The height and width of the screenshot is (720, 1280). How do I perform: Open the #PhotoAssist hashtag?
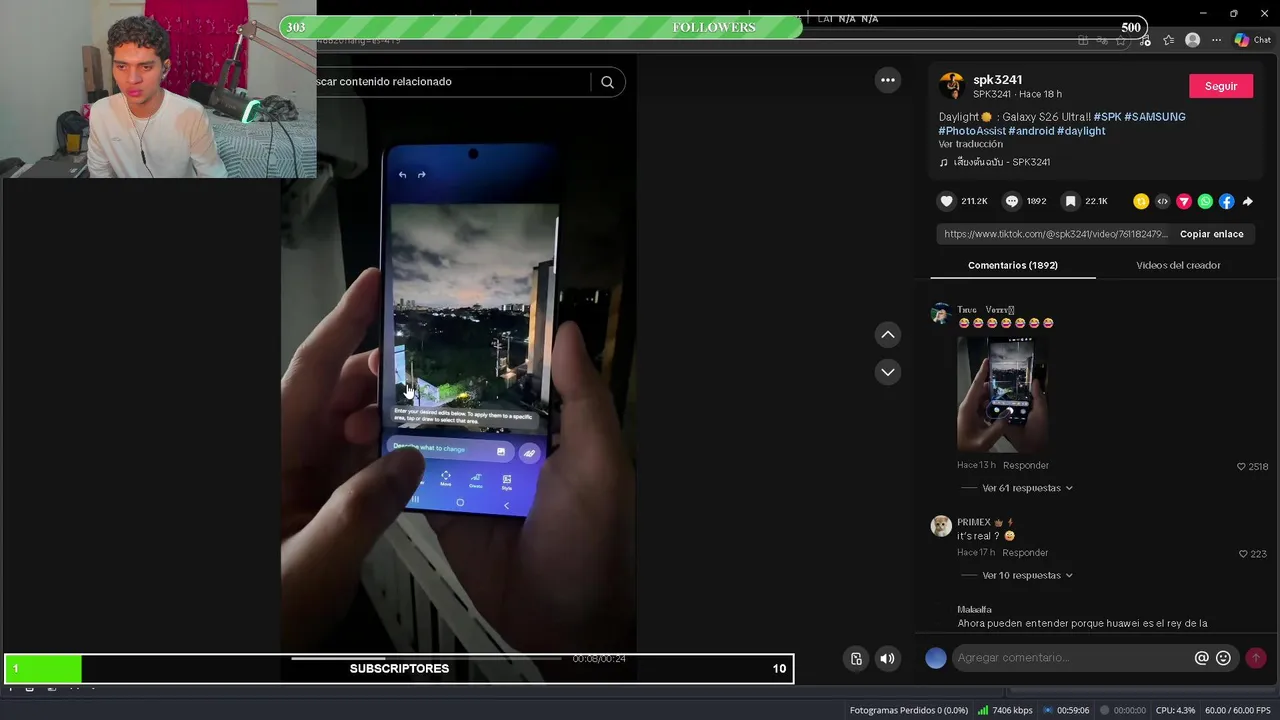[972, 131]
